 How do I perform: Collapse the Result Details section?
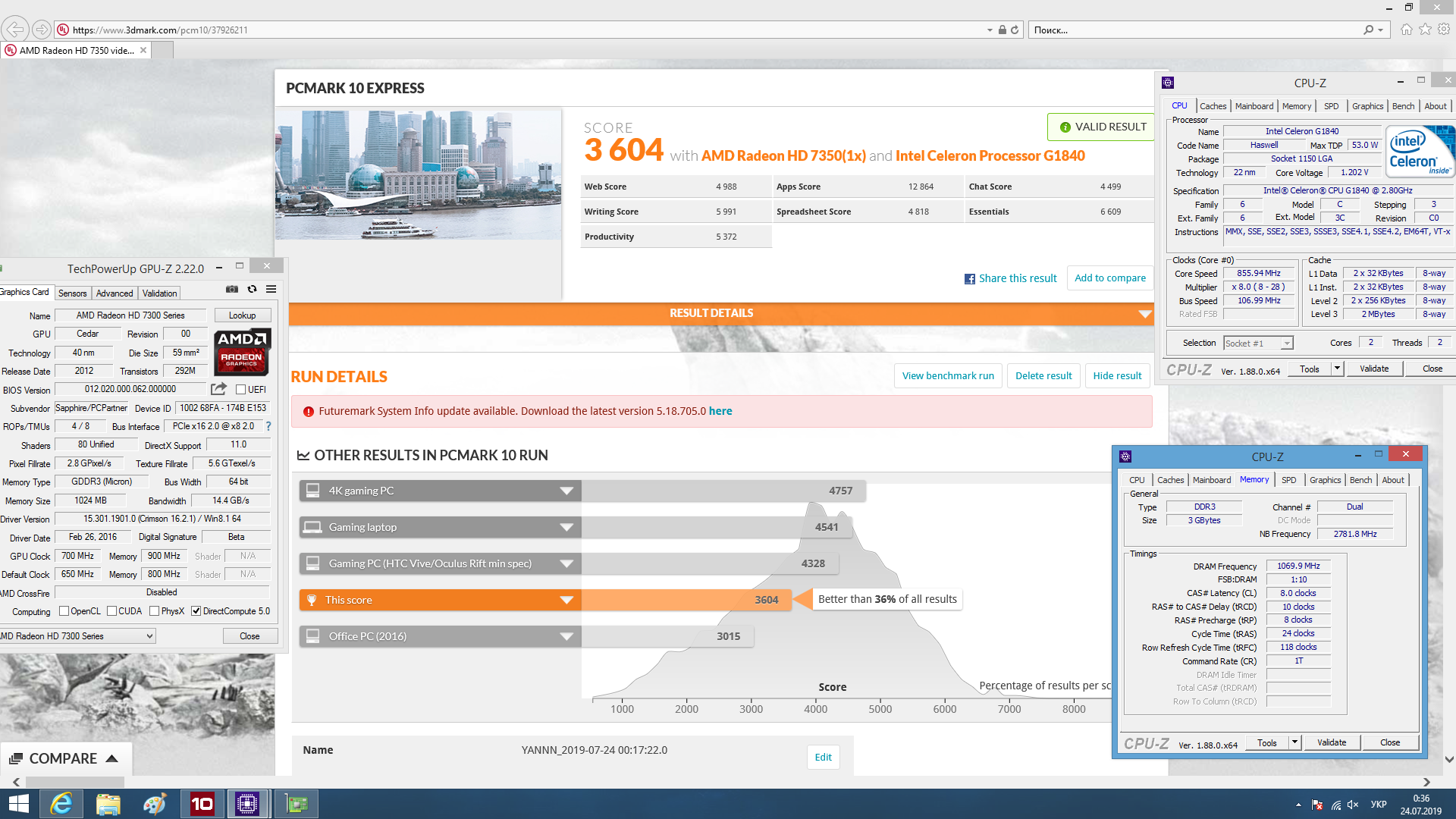tap(1144, 314)
